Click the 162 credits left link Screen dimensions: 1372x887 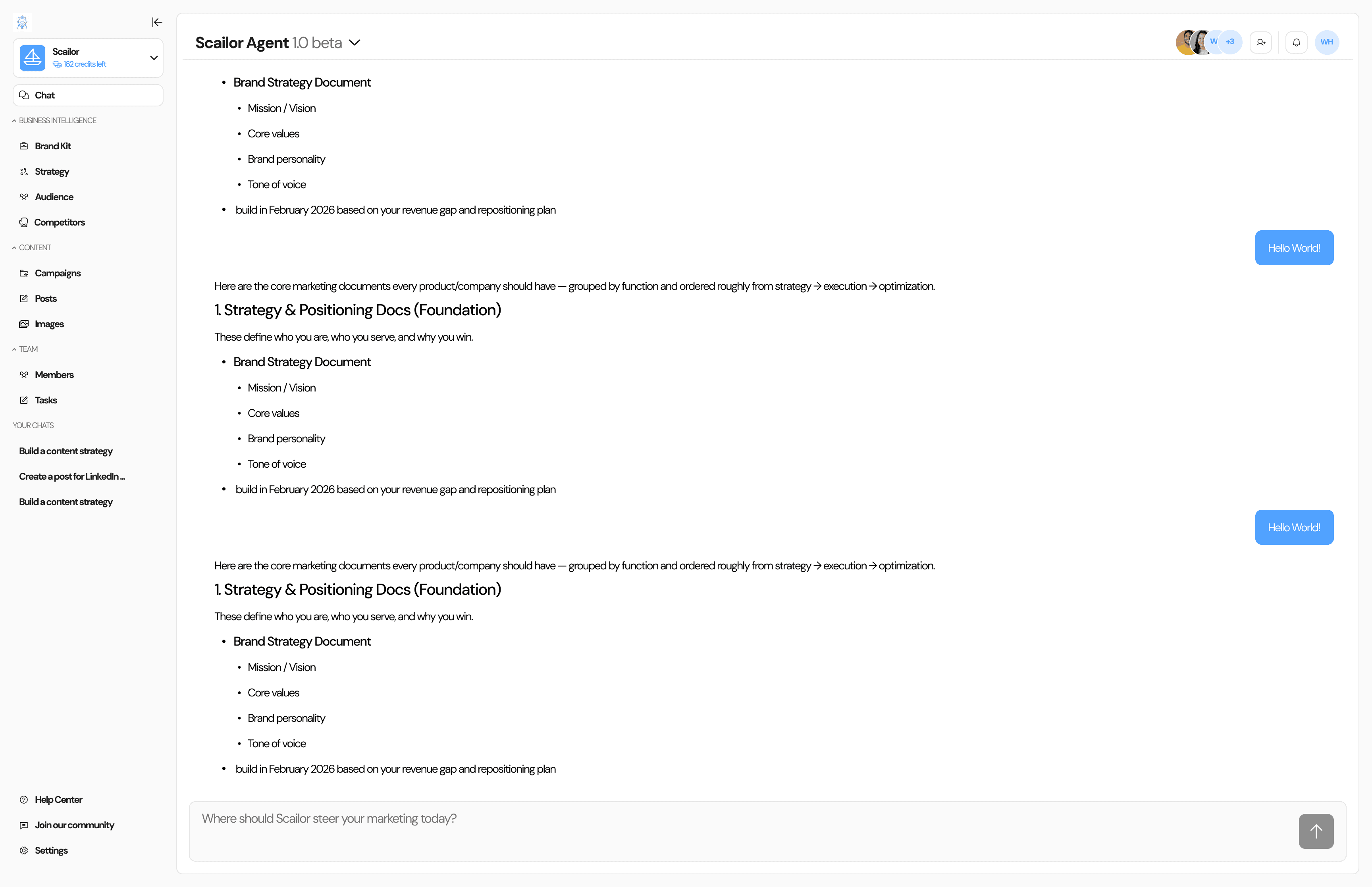[85, 64]
